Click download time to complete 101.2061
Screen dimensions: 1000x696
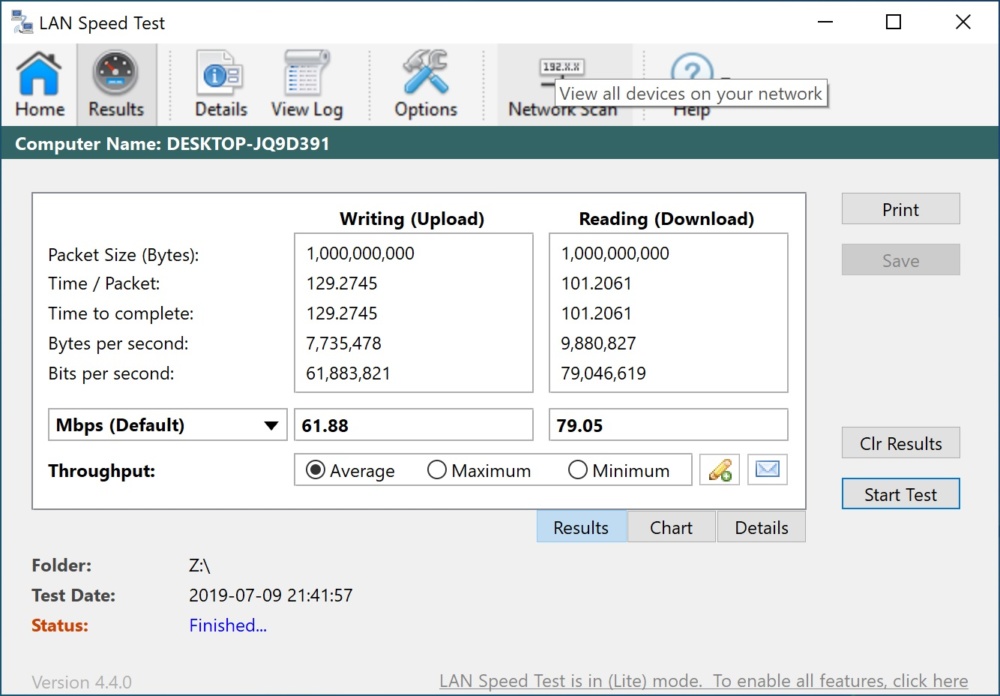pos(596,313)
